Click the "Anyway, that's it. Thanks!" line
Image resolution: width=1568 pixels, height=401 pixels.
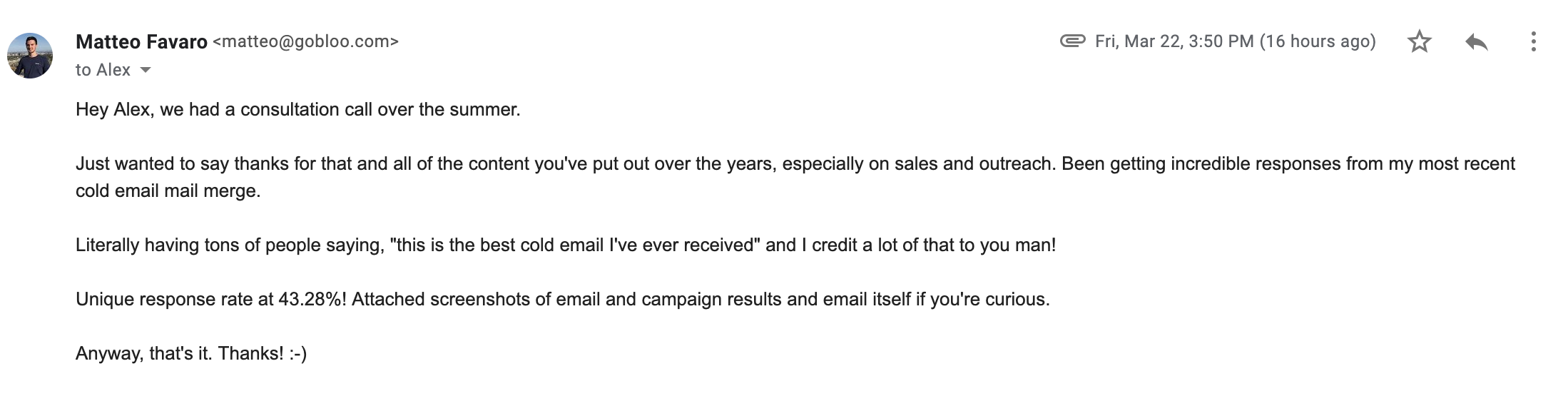pos(180,353)
